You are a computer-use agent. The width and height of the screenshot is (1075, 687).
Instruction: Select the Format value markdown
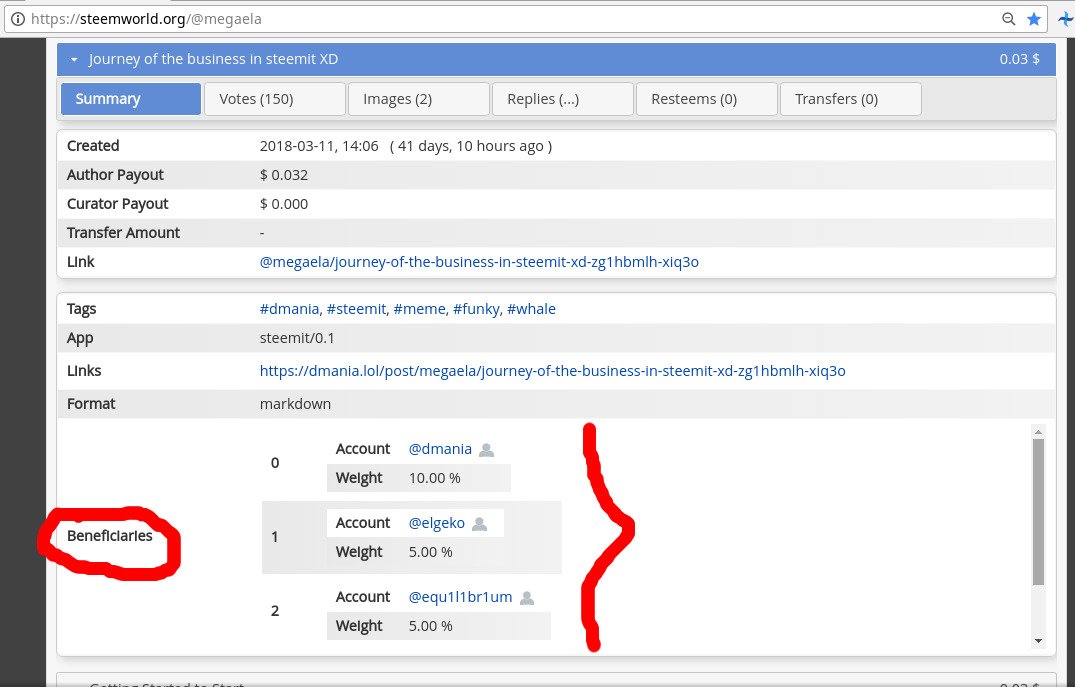click(x=295, y=404)
